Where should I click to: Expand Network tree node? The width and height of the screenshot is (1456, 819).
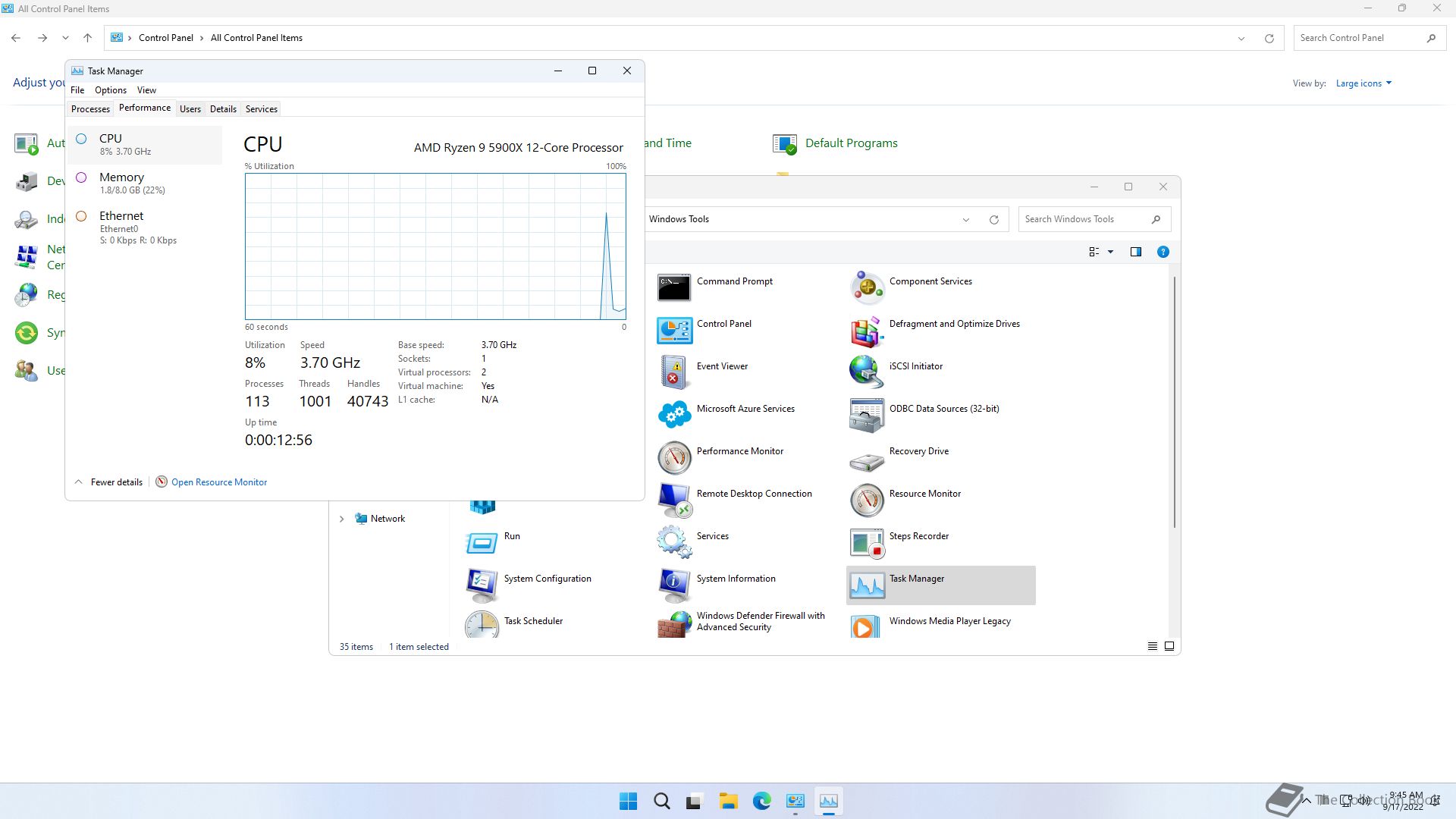coord(341,519)
